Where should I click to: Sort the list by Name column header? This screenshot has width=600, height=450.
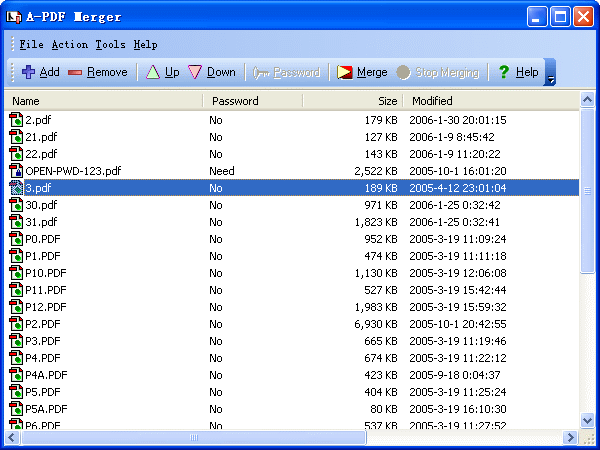(104, 101)
